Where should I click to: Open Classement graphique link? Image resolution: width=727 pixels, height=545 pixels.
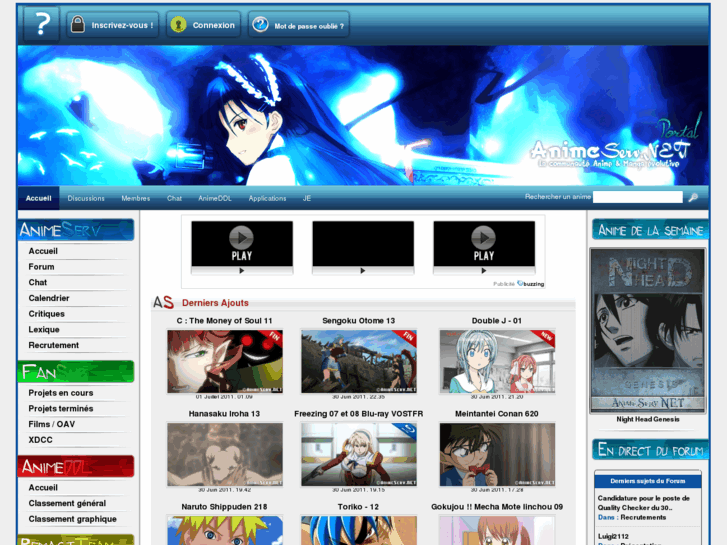[72, 519]
